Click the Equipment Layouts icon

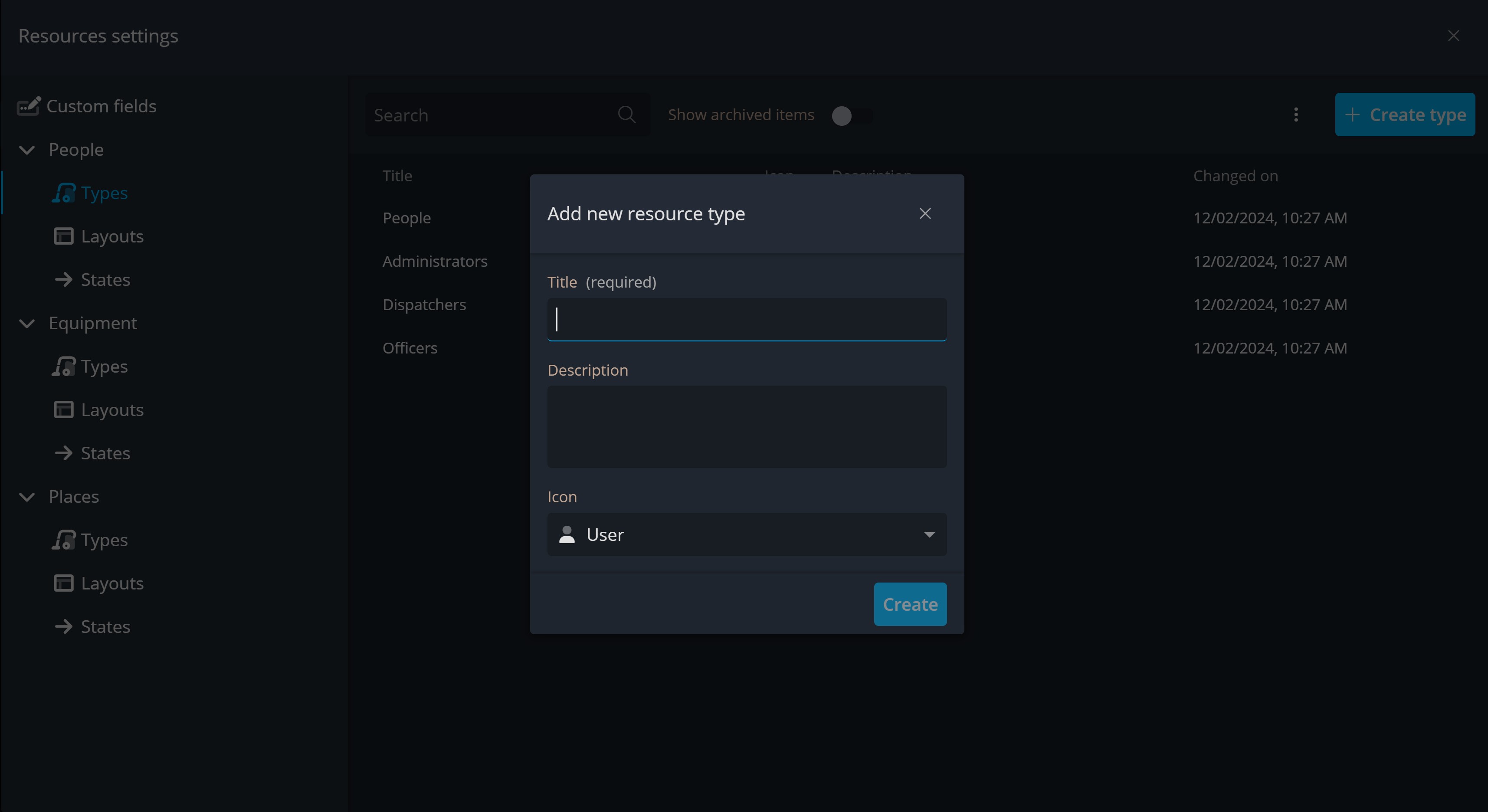(63, 409)
